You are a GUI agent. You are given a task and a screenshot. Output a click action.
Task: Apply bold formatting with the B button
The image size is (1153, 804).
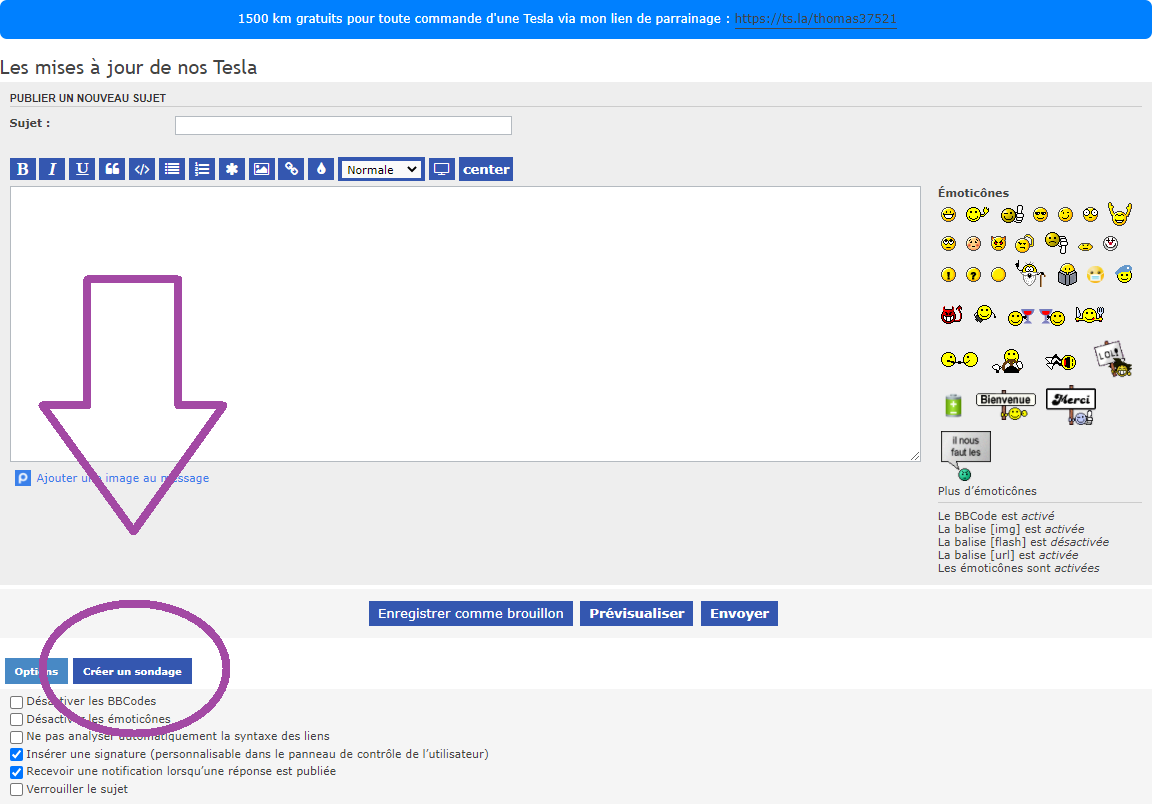23,169
